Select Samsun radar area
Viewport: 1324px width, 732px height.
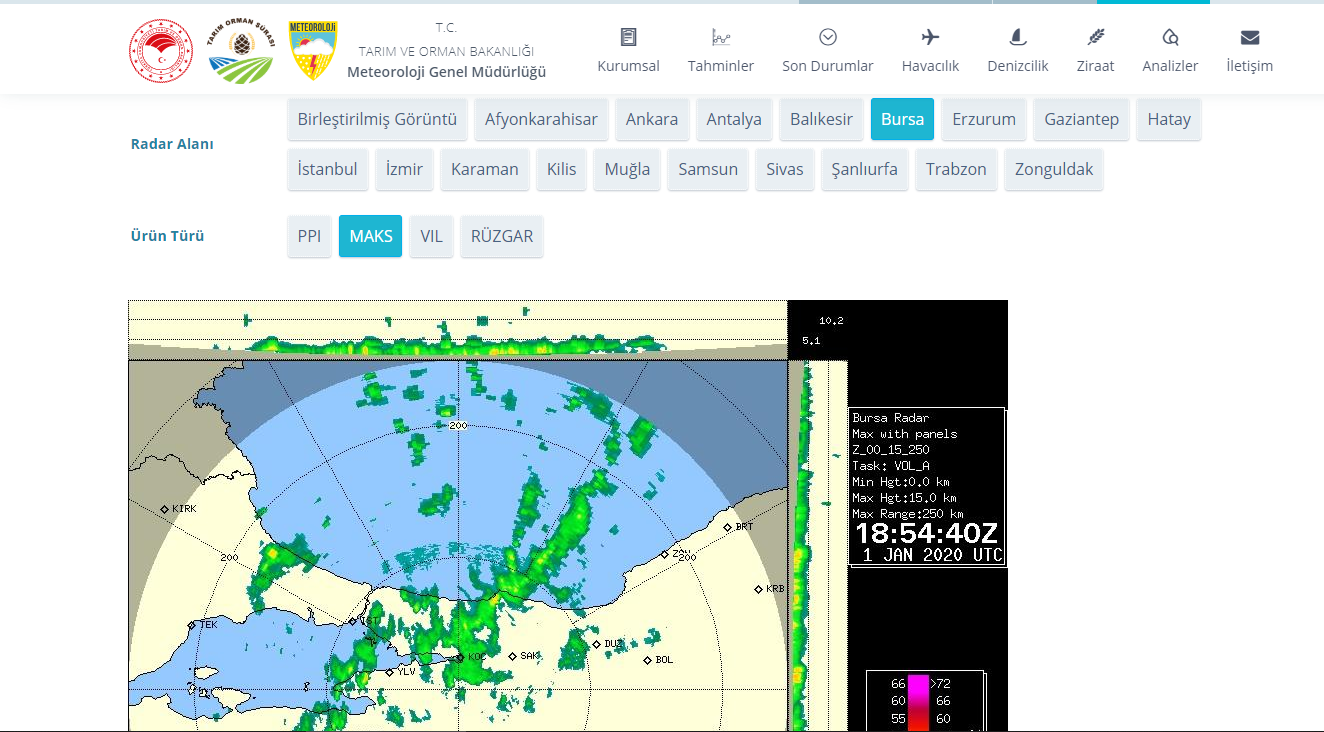pos(708,169)
